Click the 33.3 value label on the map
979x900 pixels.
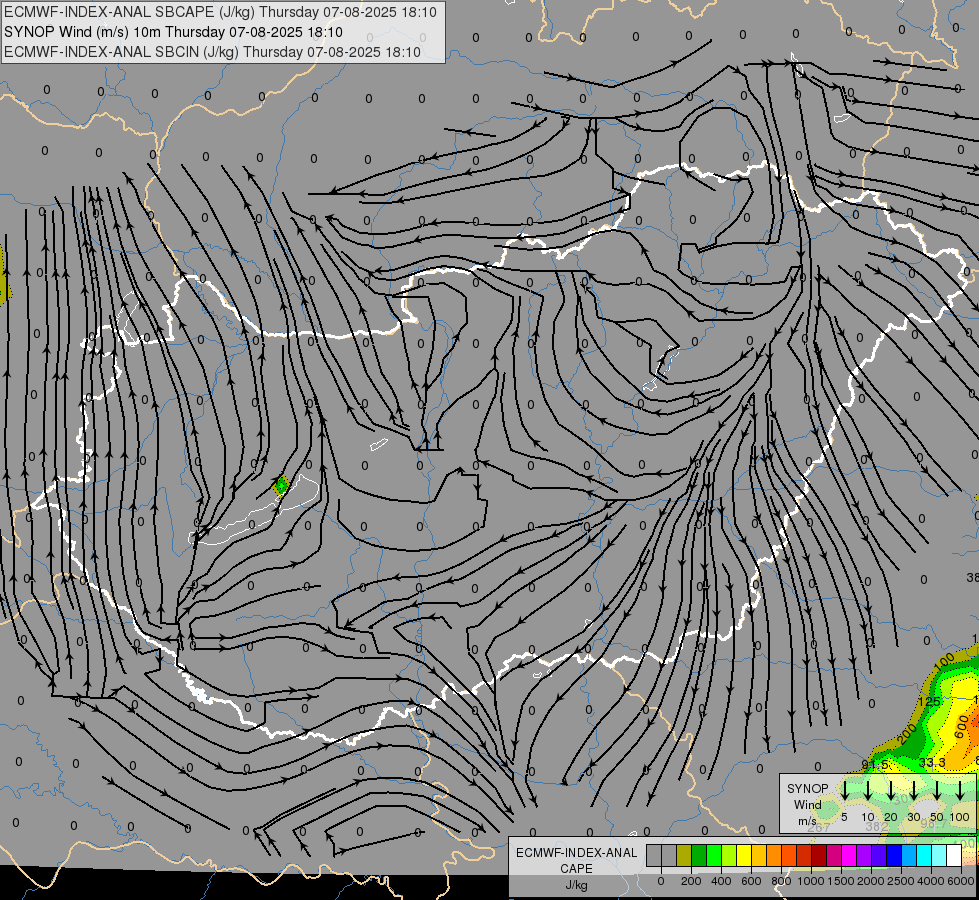(x=932, y=763)
